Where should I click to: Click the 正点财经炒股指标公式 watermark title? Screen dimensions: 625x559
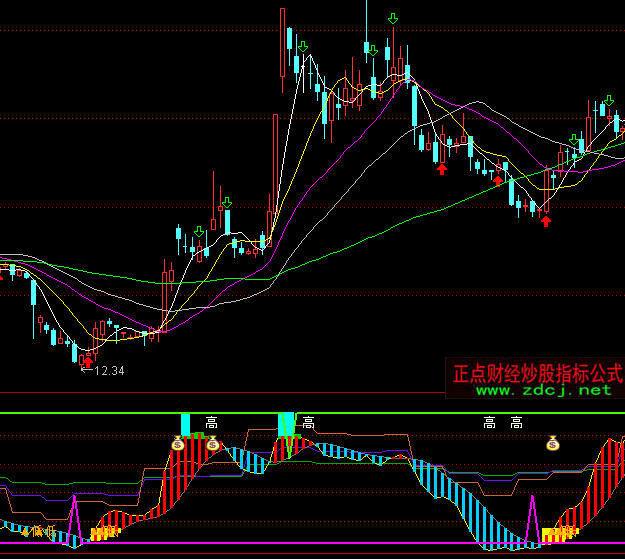pos(535,373)
